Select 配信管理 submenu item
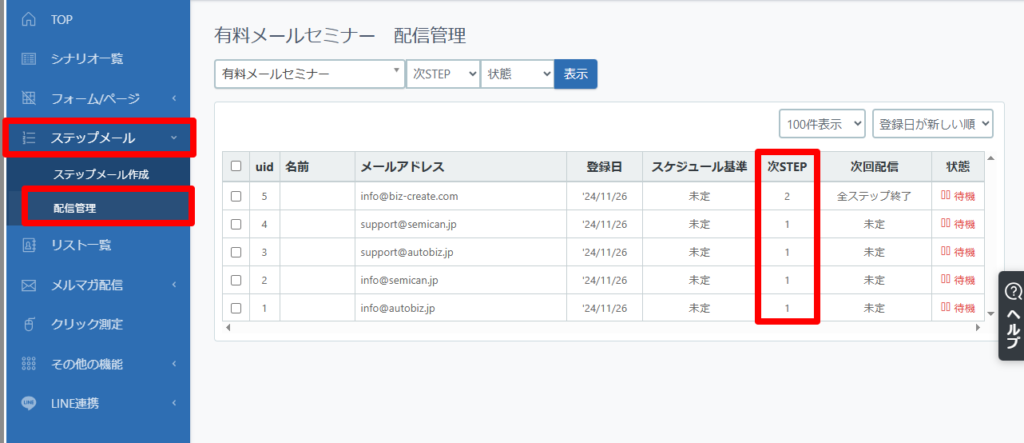1024x443 pixels. point(74,208)
